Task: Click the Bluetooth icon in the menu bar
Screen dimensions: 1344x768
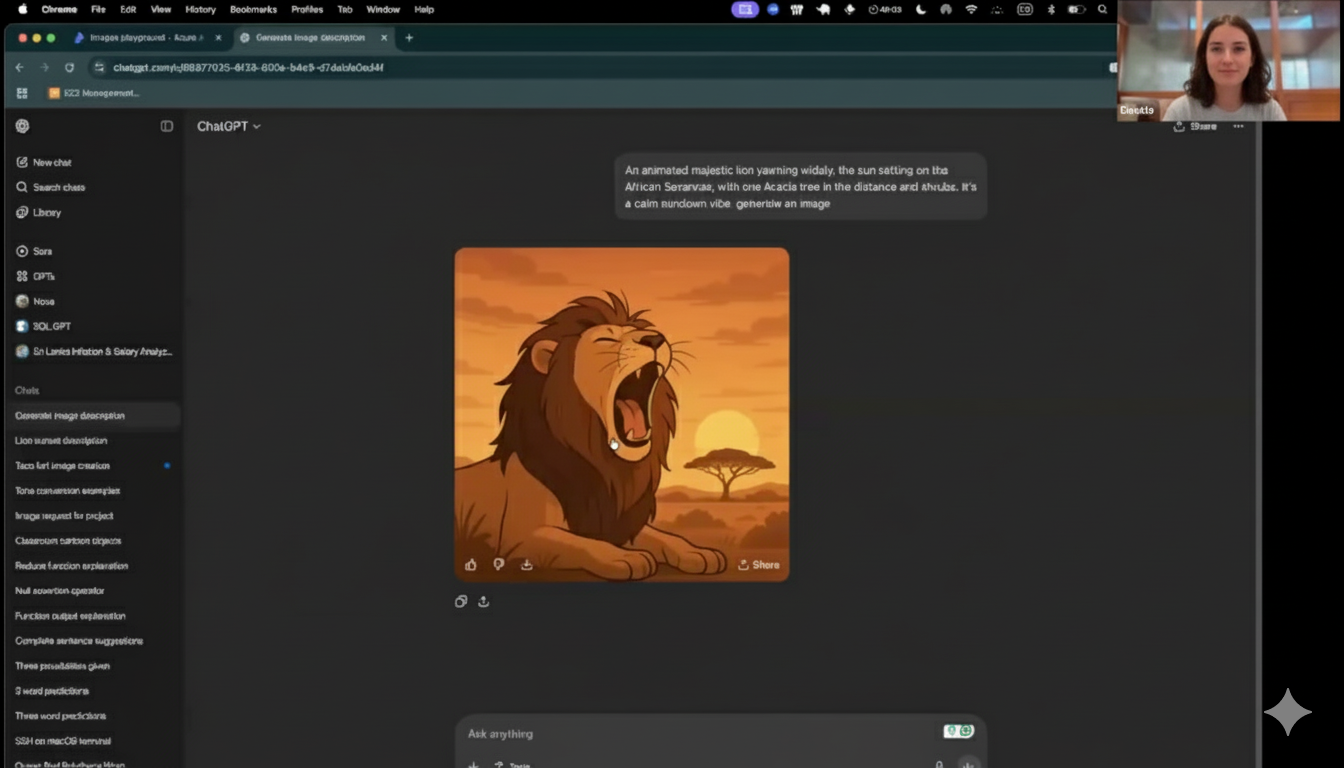Action: click(x=1050, y=9)
